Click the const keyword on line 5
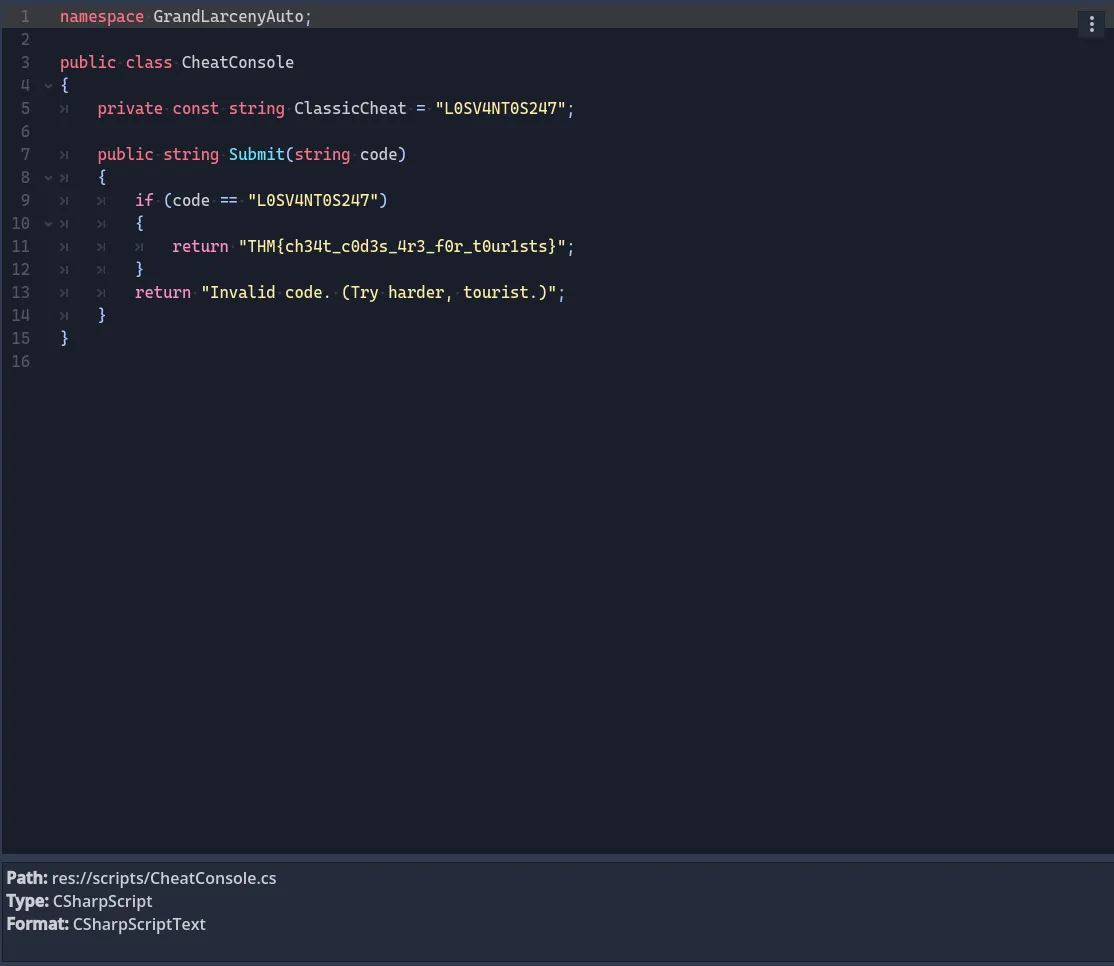1114x966 pixels. tap(195, 109)
